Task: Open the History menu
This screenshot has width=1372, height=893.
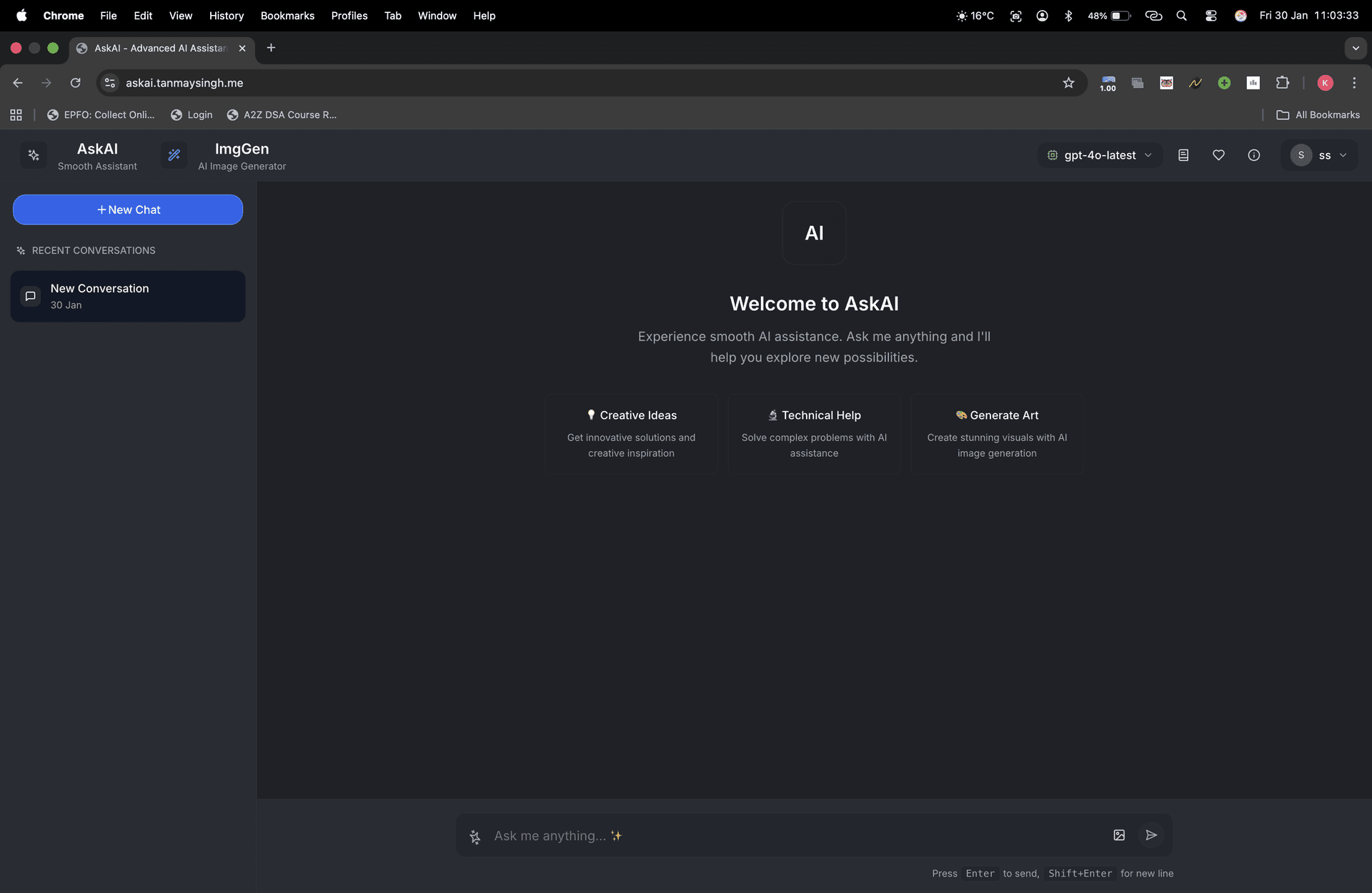Action: pyautogui.click(x=226, y=16)
